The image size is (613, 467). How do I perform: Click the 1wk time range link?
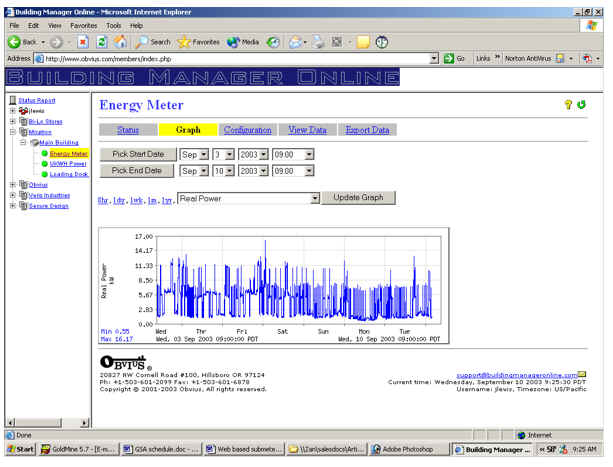click(x=136, y=200)
